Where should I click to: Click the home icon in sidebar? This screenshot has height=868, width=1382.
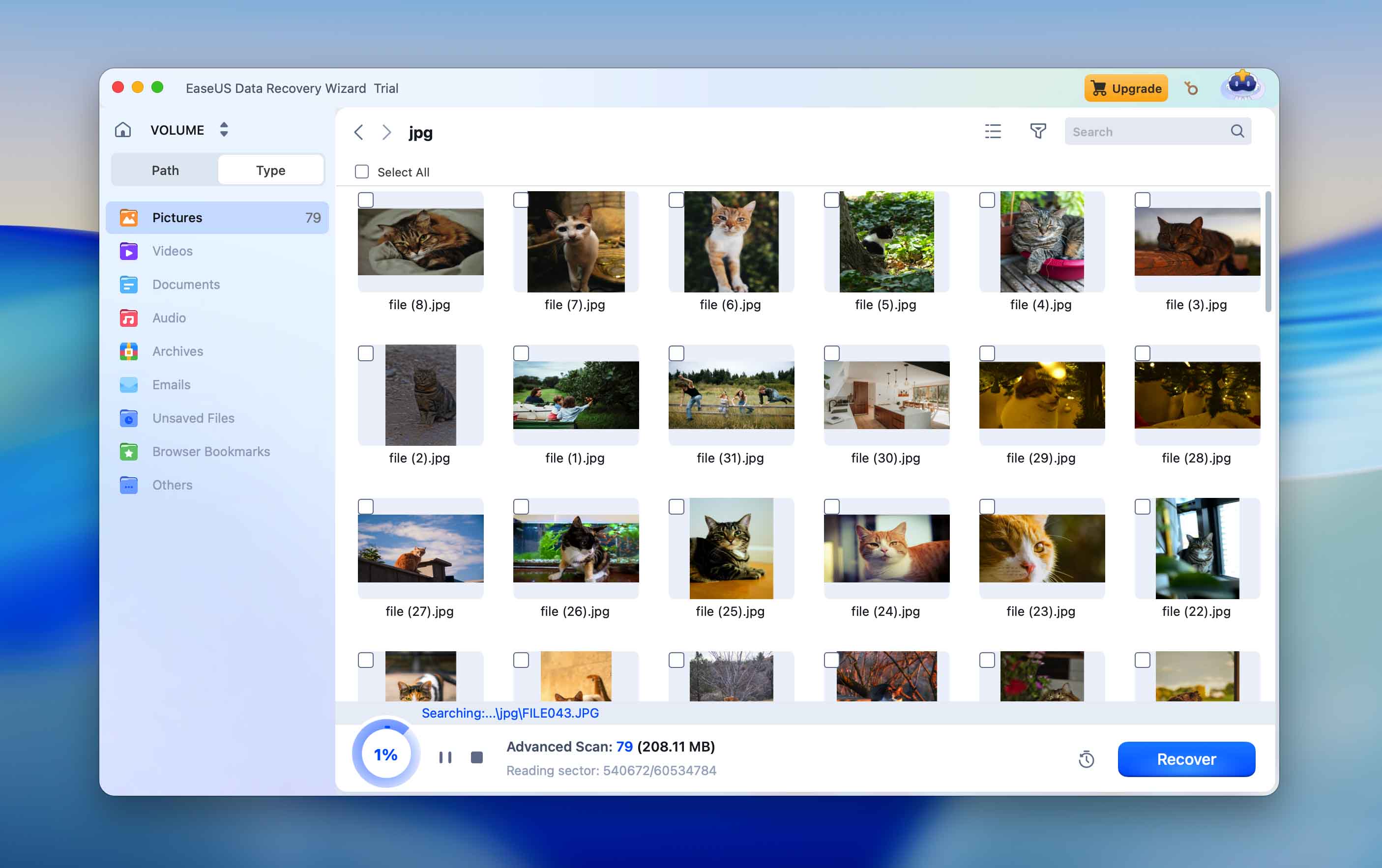point(123,130)
